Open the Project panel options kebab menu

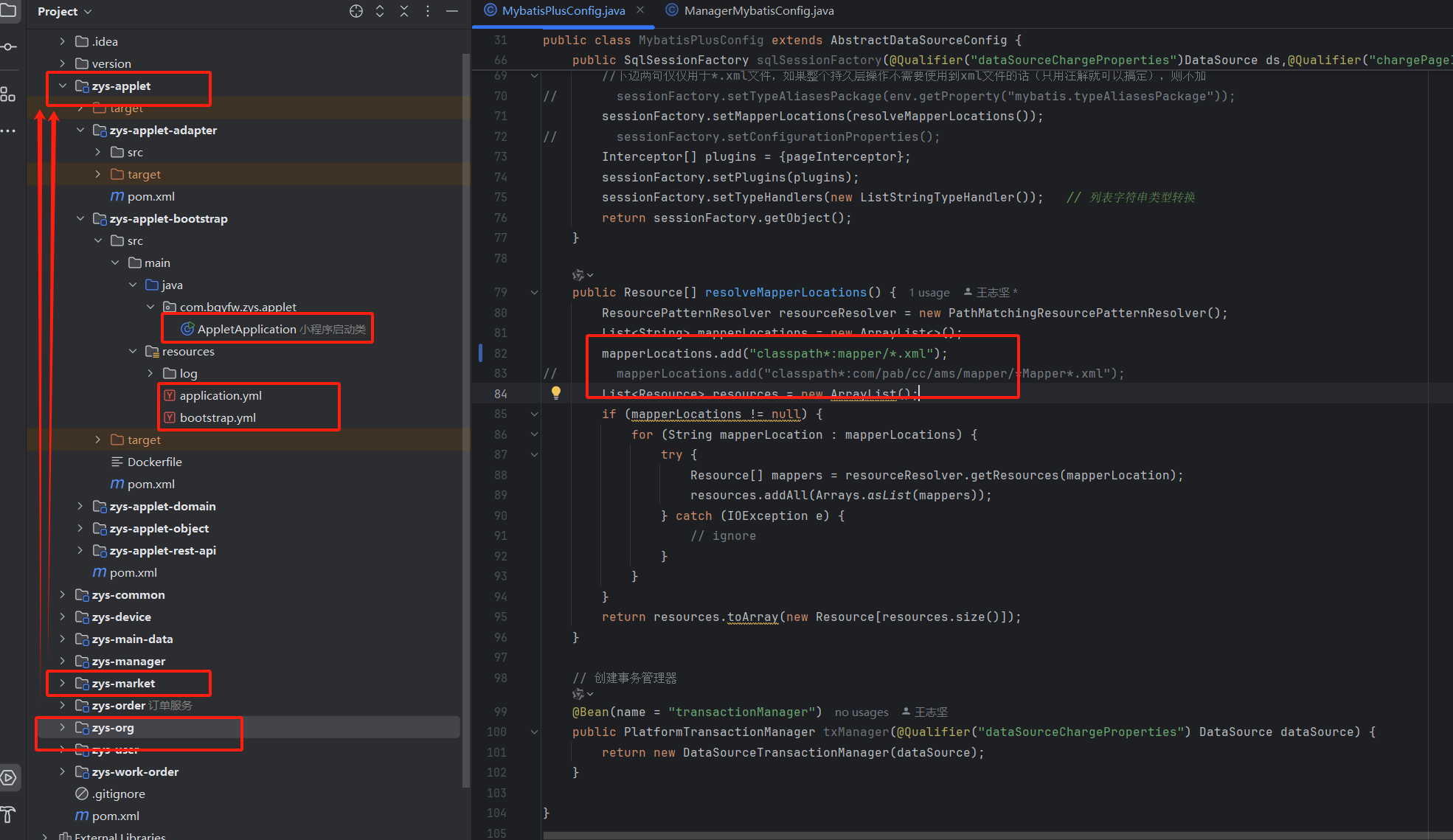tap(428, 11)
